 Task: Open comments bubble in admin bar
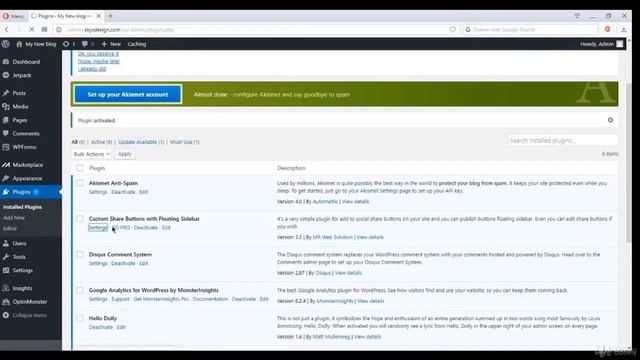coord(88,44)
